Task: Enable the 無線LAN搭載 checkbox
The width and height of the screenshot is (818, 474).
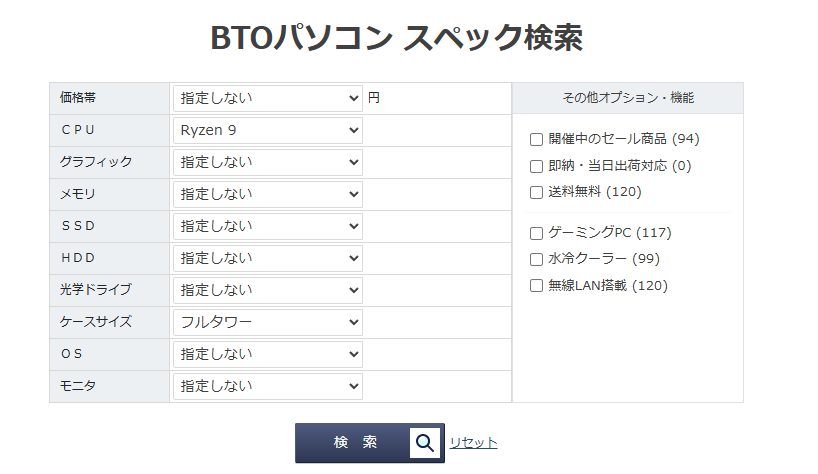Action: tap(536, 285)
